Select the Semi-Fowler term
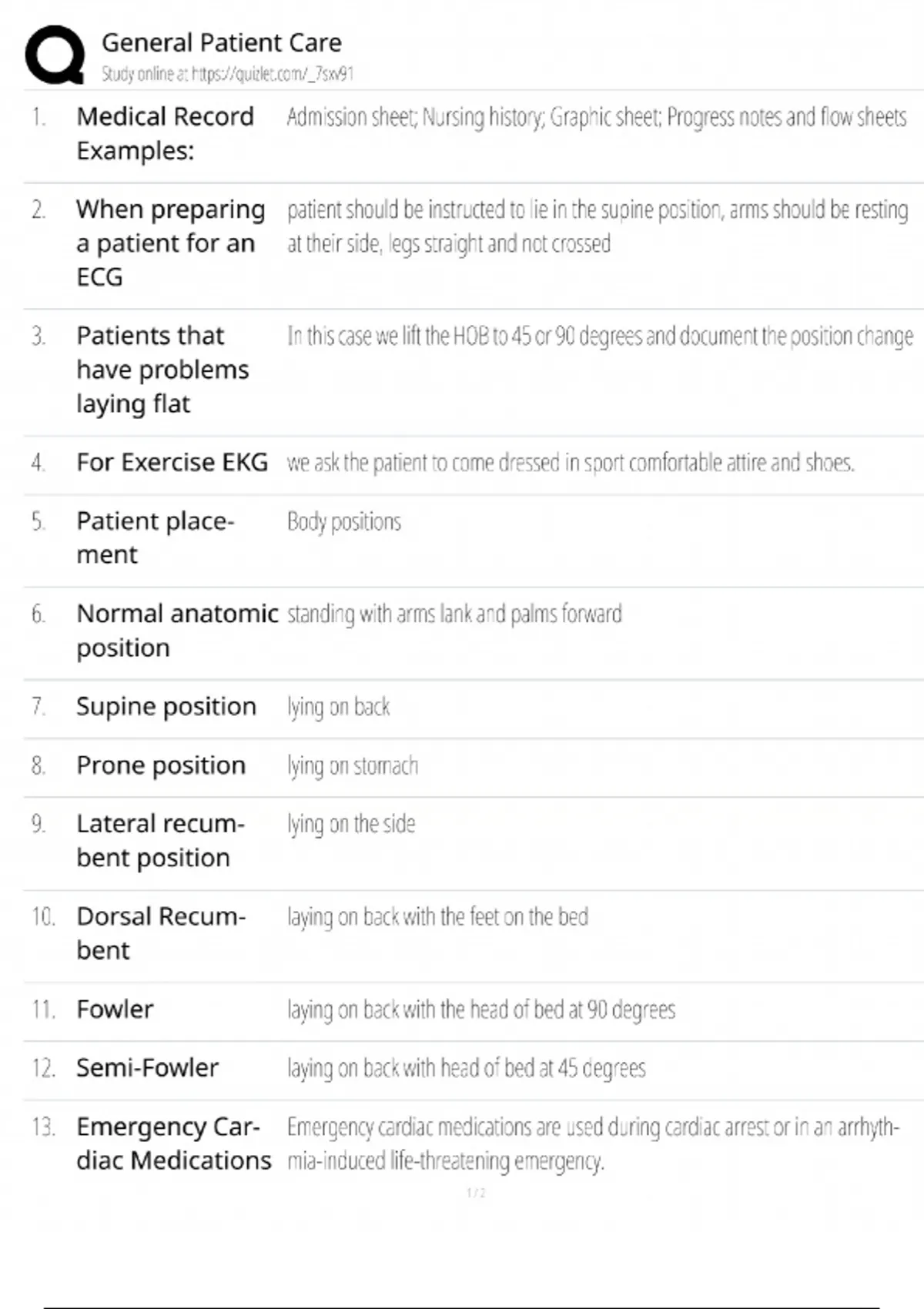Viewport: 924px width, 1309px height. [147, 1068]
